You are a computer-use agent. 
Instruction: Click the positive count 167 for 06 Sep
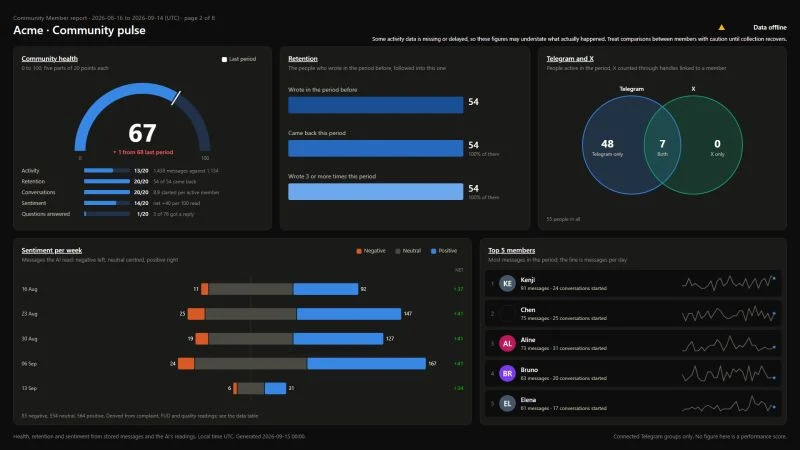pyautogui.click(x=432, y=364)
